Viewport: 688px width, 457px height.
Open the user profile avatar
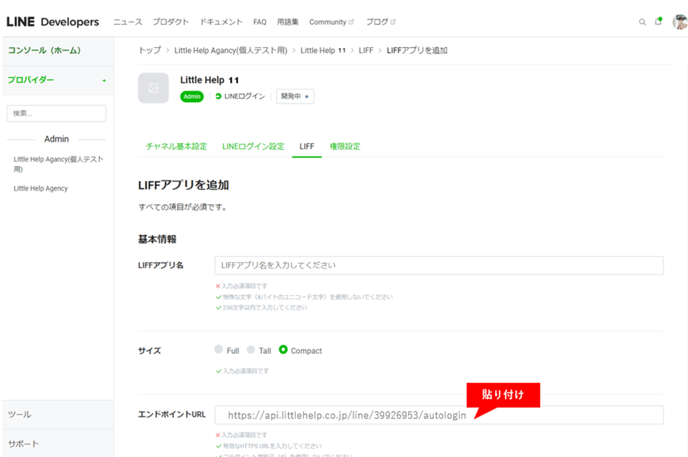point(679,21)
